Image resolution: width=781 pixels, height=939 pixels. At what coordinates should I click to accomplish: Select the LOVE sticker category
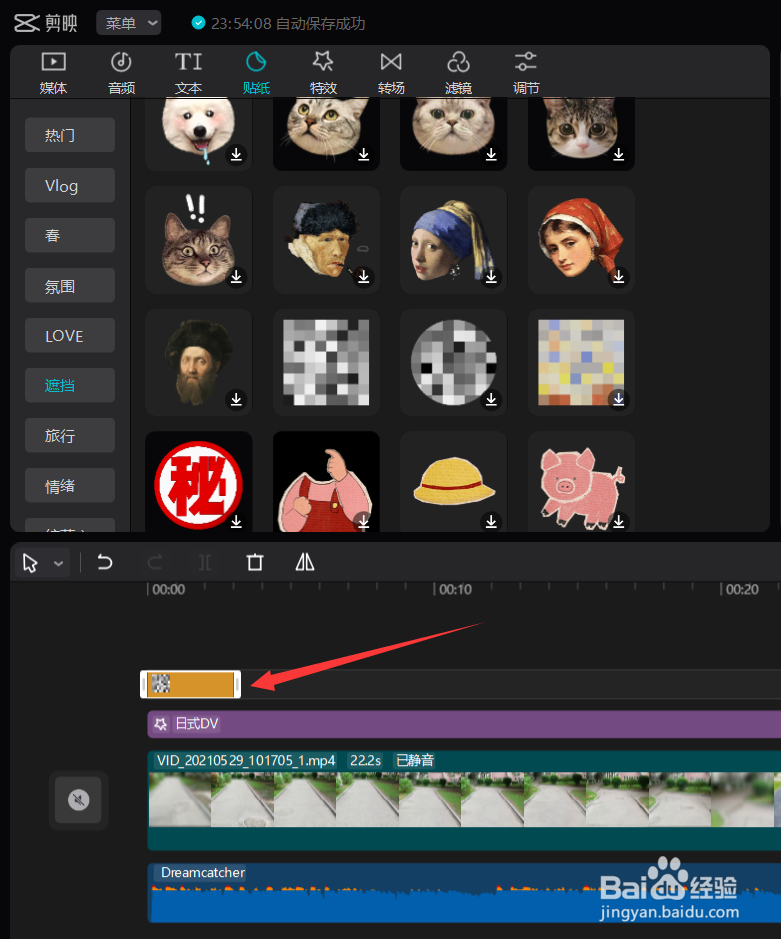[69, 335]
